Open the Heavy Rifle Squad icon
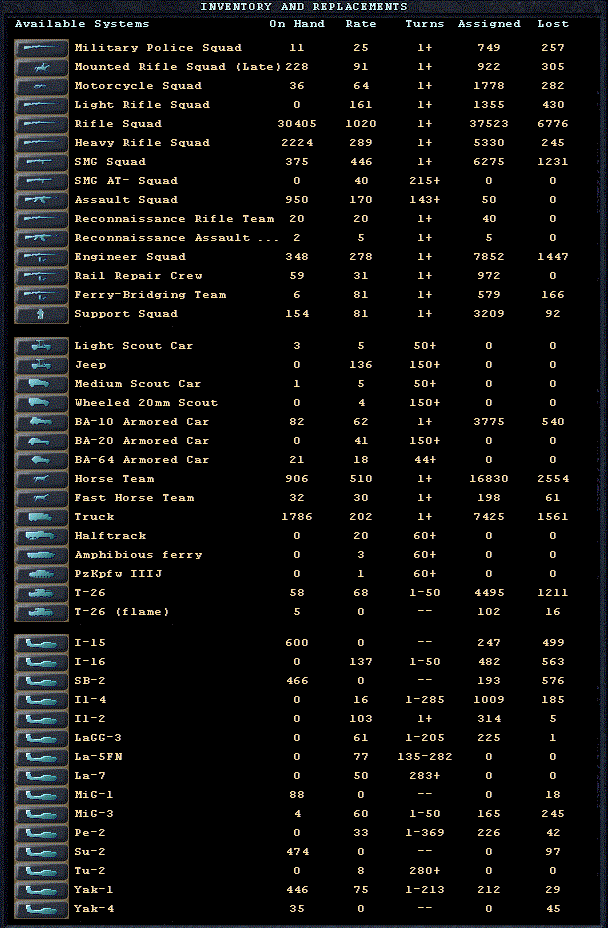The height and width of the screenshot is (928, 608). 41,143
